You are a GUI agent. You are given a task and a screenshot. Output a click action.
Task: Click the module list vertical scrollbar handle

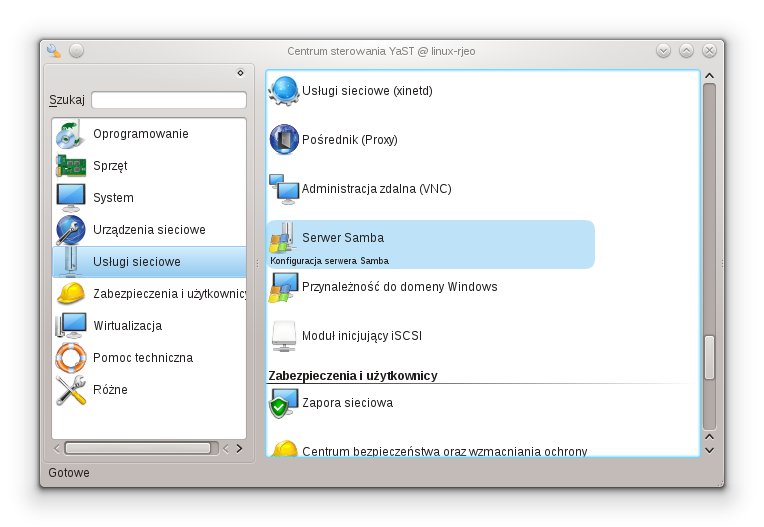(709, 357)
